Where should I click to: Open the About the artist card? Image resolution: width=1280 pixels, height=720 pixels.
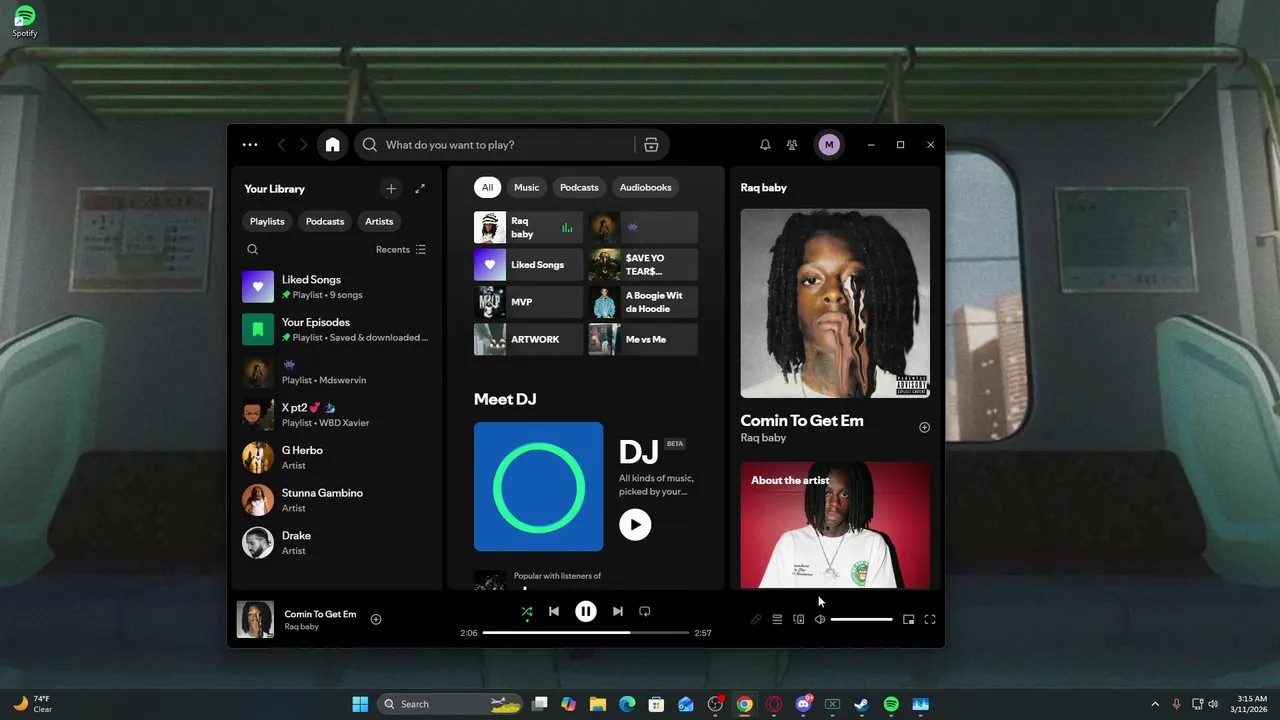point(835,525)
